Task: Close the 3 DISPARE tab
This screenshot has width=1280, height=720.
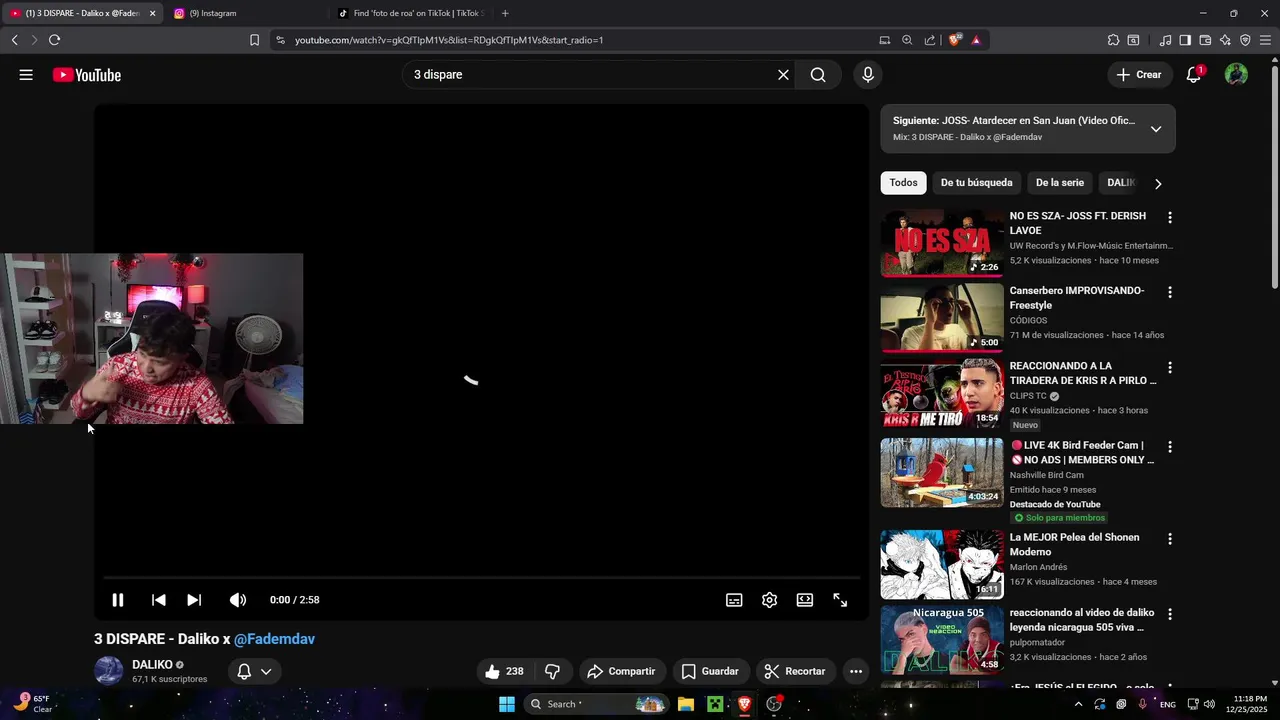Action: point(153,13)
